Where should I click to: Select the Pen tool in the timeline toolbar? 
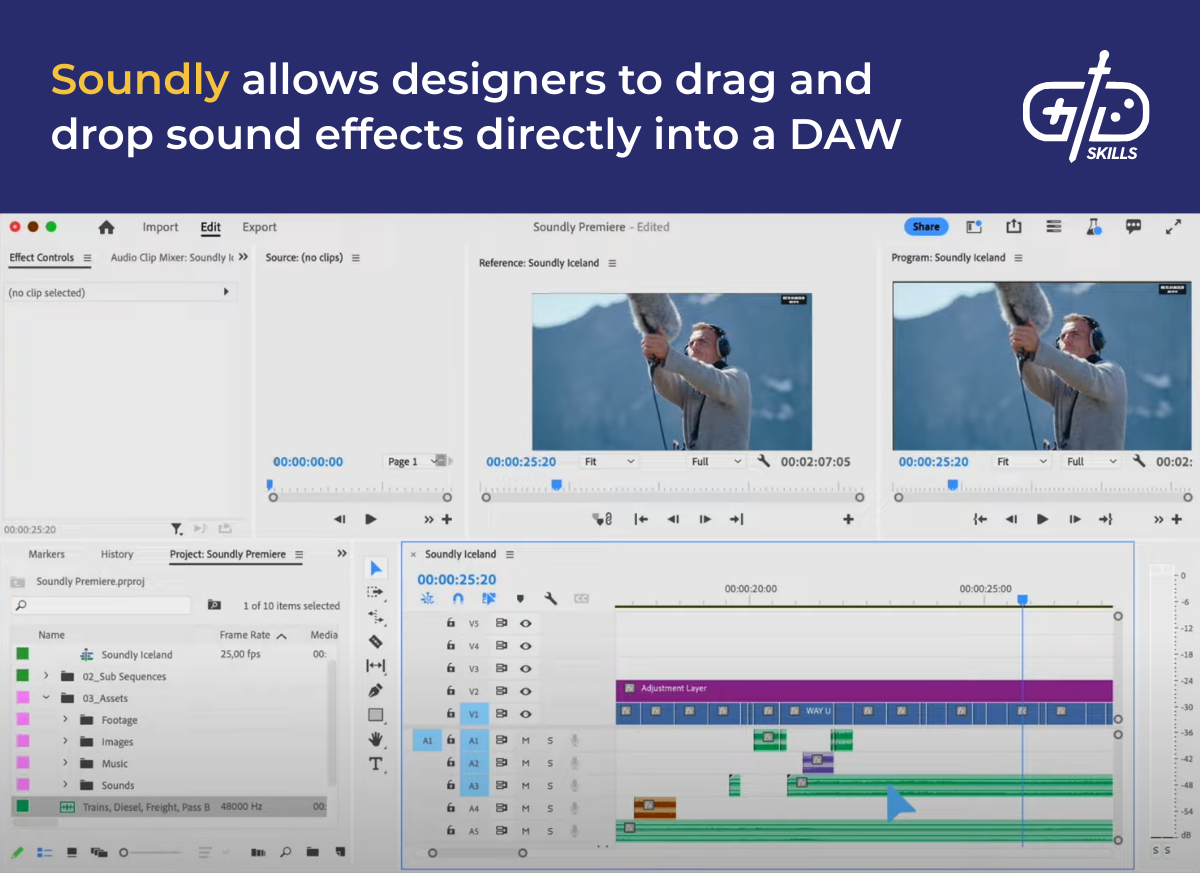pos(376,689)
